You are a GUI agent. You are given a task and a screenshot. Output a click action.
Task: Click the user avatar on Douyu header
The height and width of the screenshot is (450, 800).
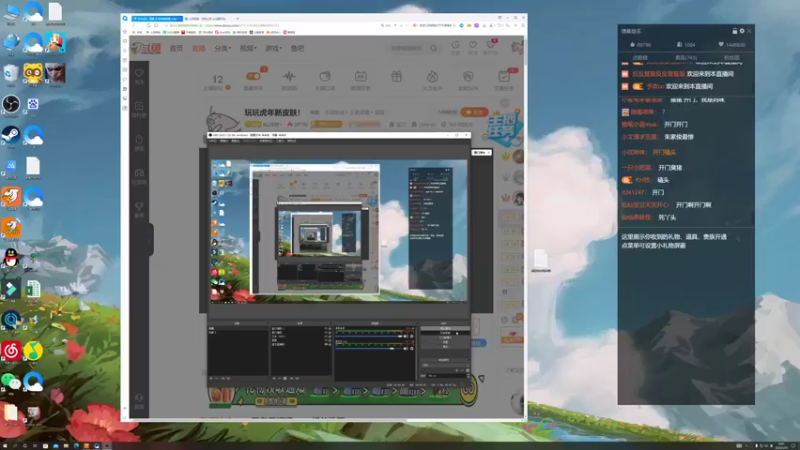tap(517, 47)
